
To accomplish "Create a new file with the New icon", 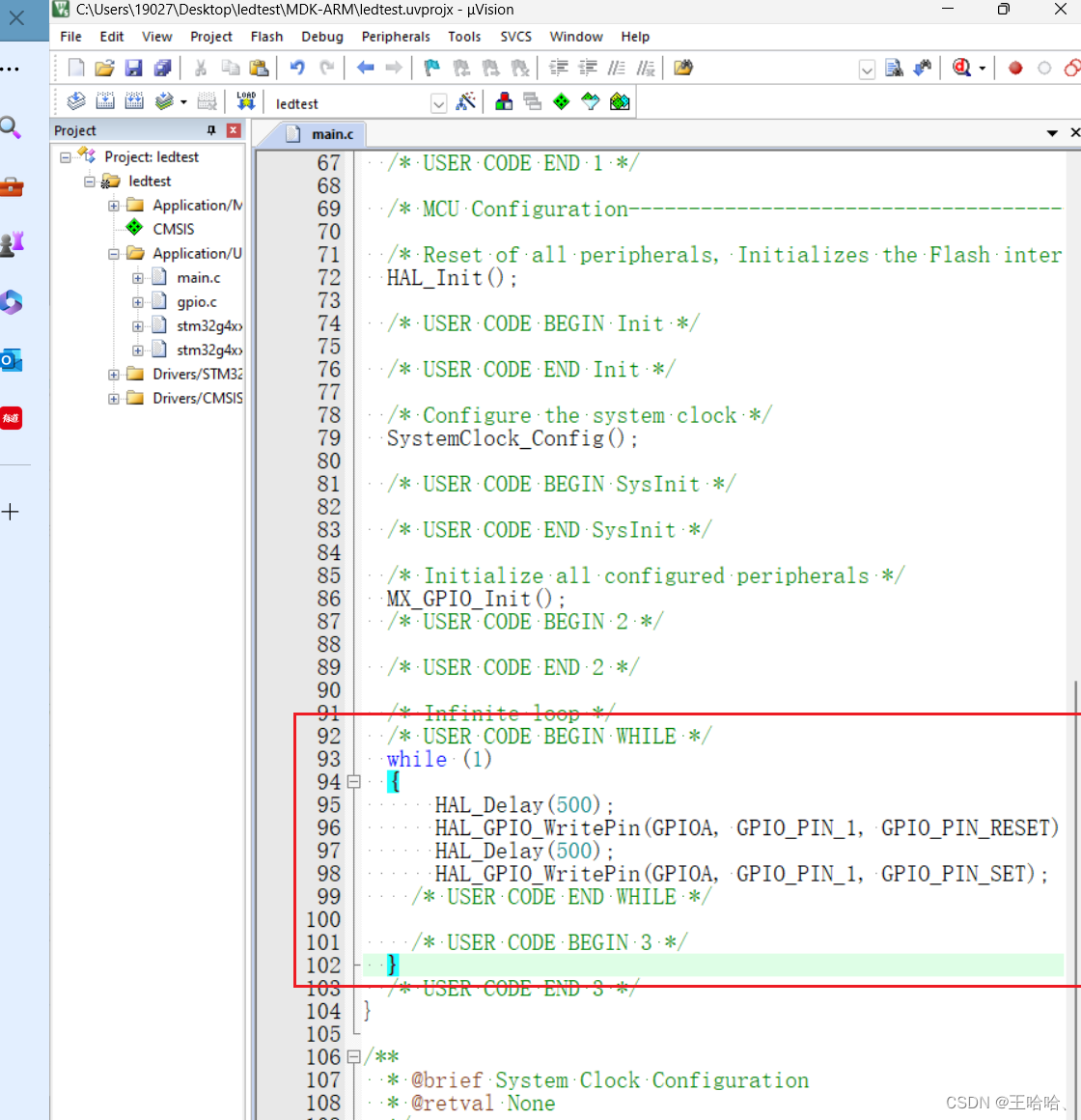I will [75, 68].
